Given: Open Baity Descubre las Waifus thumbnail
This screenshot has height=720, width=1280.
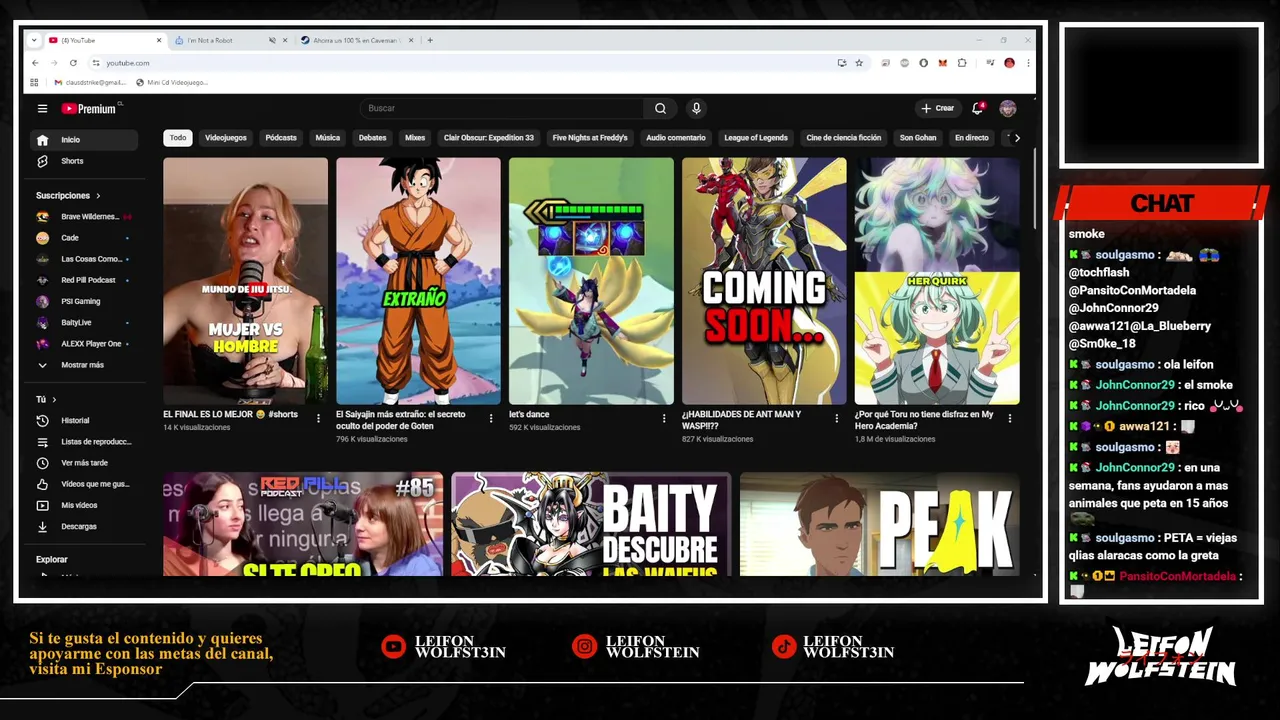Looking at the screenshot, I should point(591,524).
